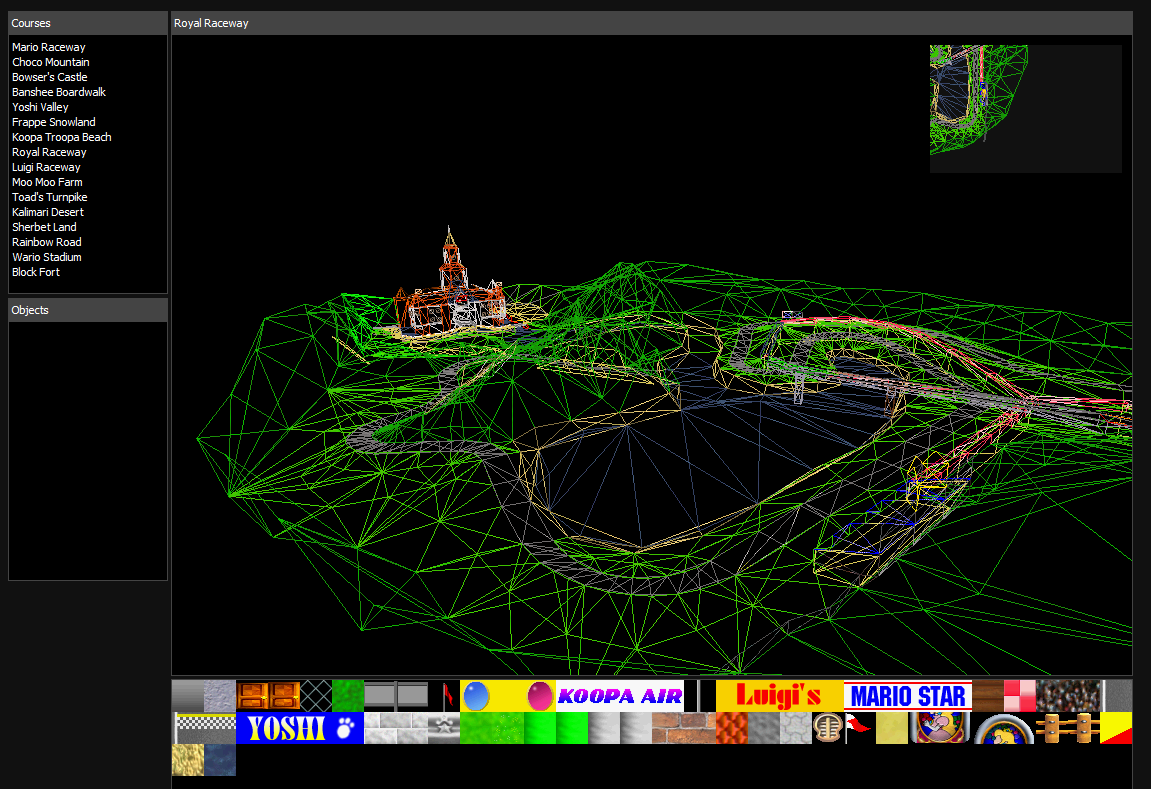The width and height of the screenshot is (1151, 789).
Task: Select Wario Stadium course
Action: (46, 258)
